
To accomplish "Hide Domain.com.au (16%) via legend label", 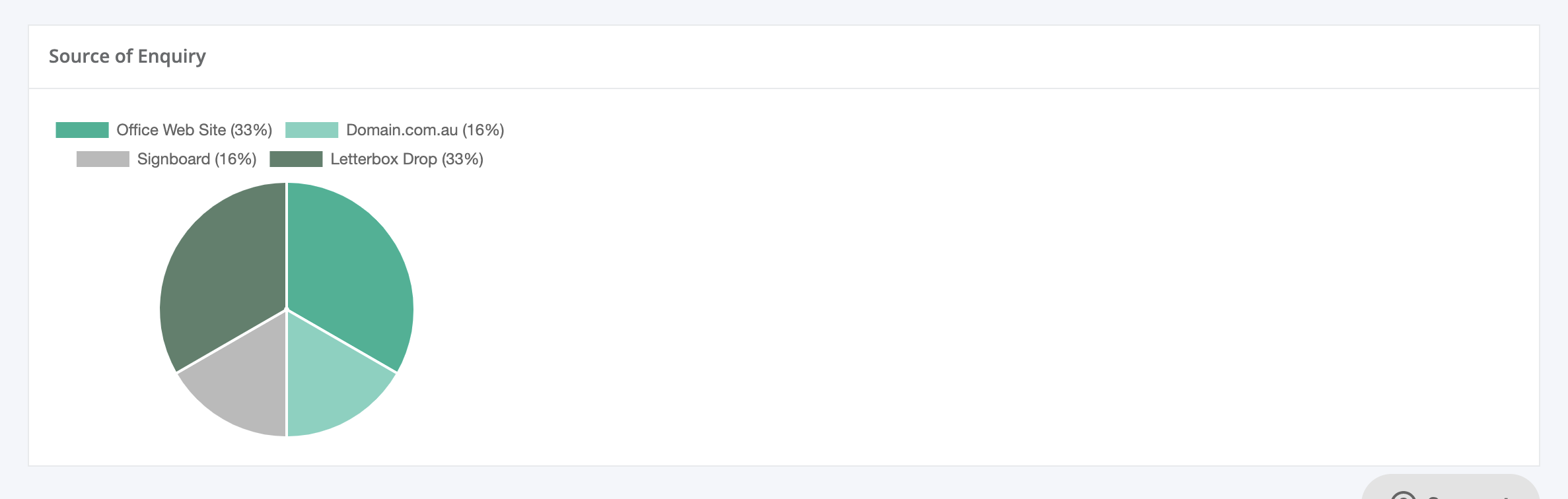I will tap(425, 130).
